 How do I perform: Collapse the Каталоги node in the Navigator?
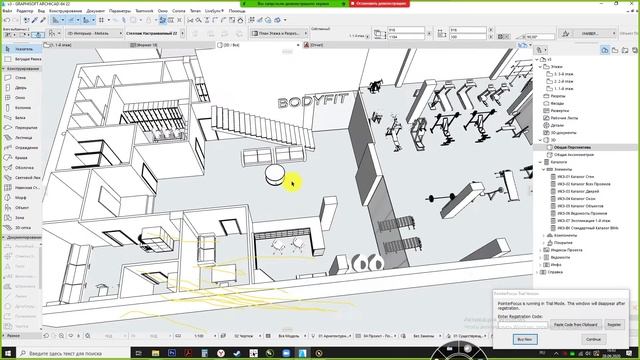tap(540, 162)
